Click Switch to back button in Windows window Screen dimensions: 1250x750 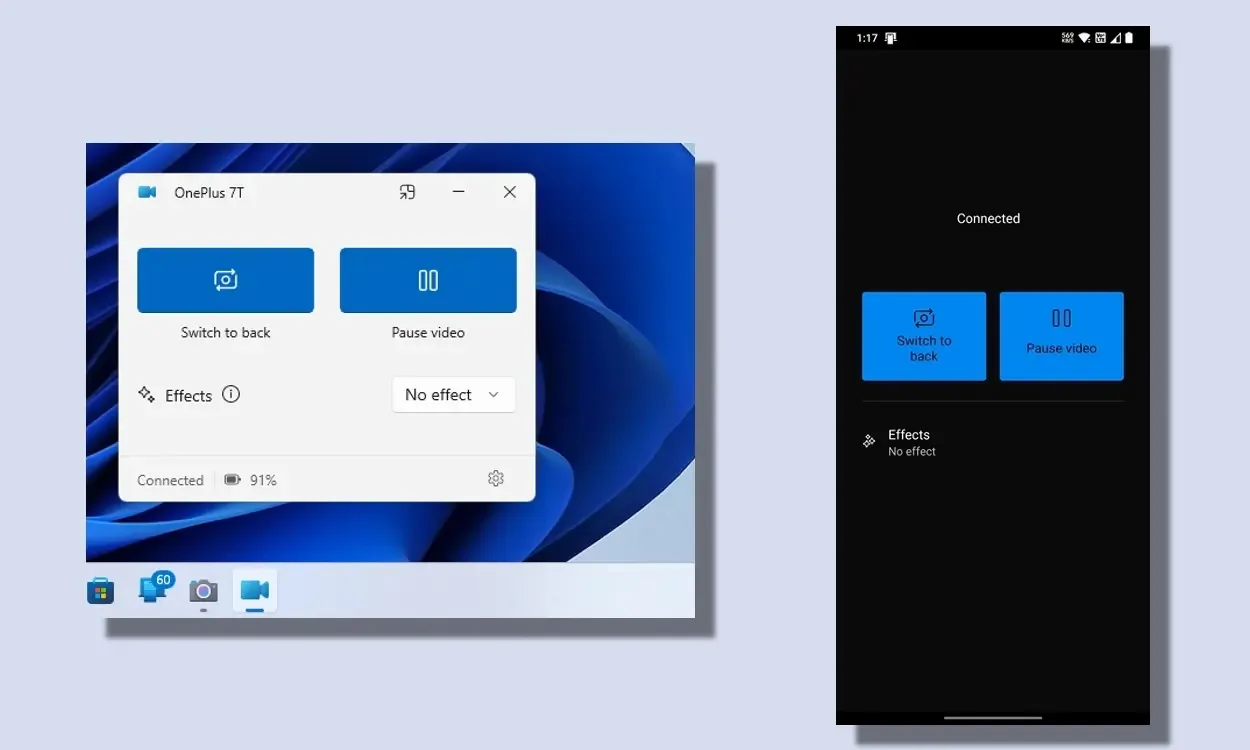(225, 281)
